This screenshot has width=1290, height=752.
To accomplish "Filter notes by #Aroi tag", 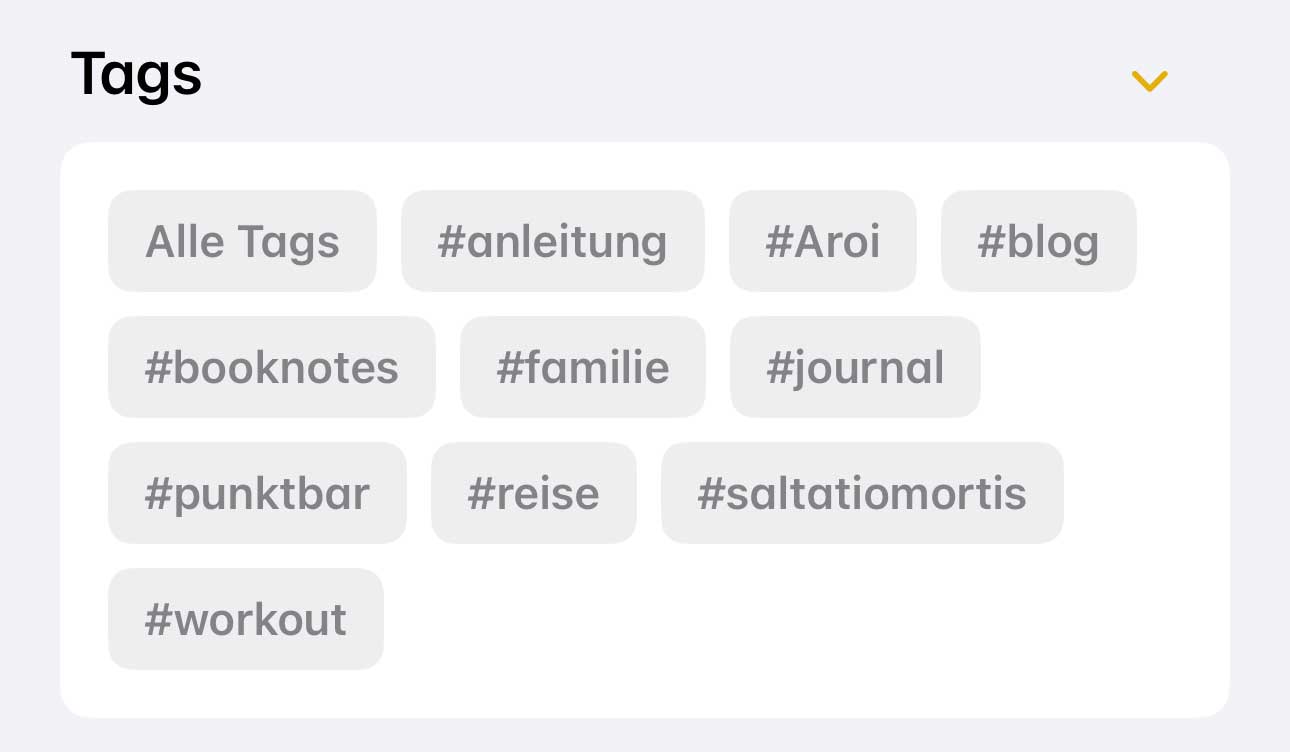I will (822, 241).
